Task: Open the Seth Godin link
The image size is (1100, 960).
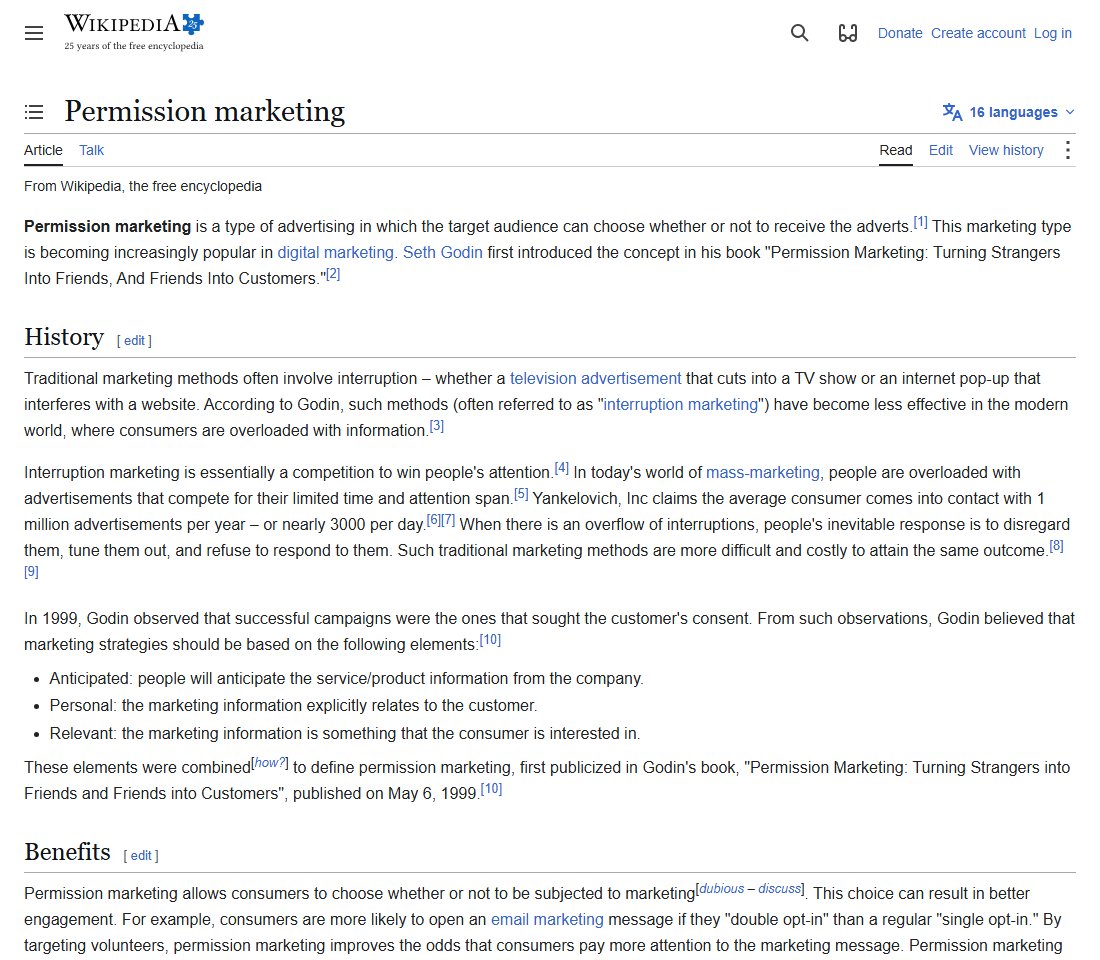Action: pos(443,253)
